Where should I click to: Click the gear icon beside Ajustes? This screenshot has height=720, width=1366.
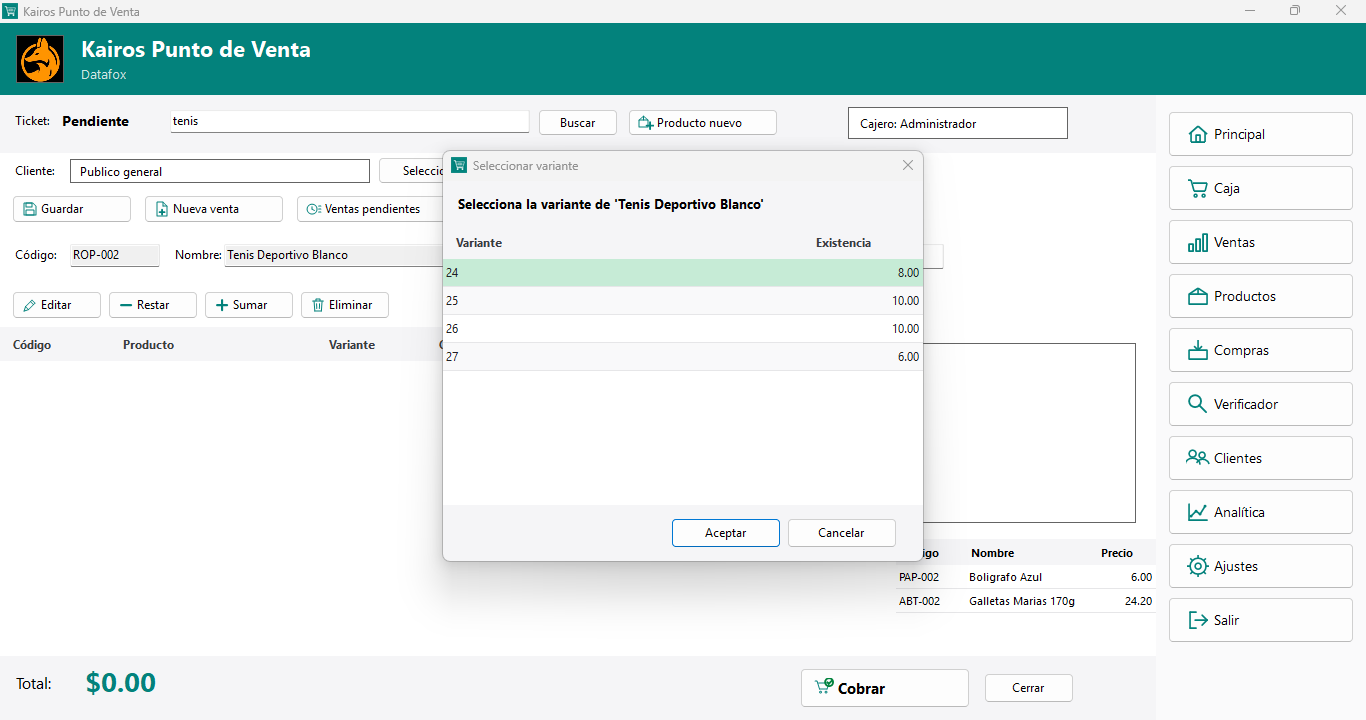[x=1197, y=566]
